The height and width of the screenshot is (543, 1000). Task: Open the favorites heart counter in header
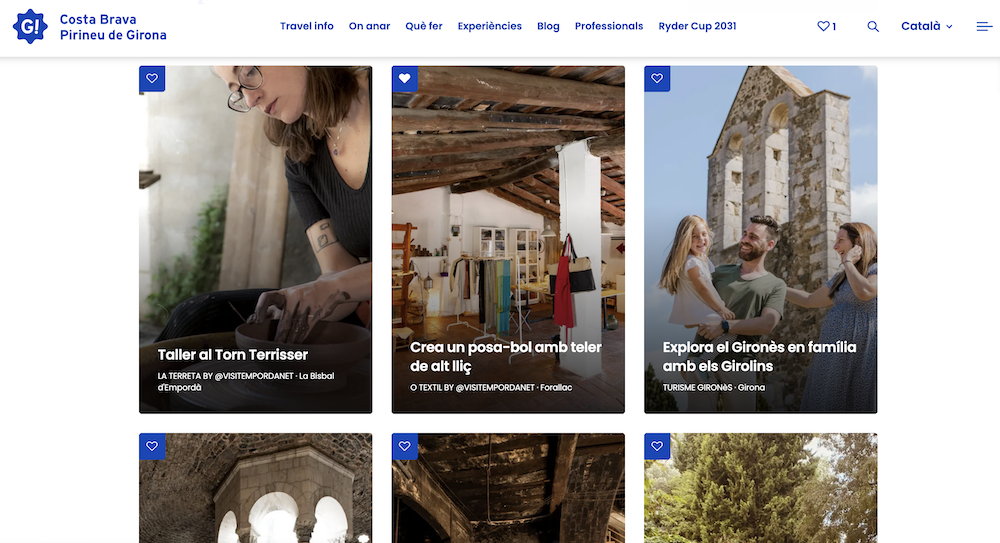826,26
